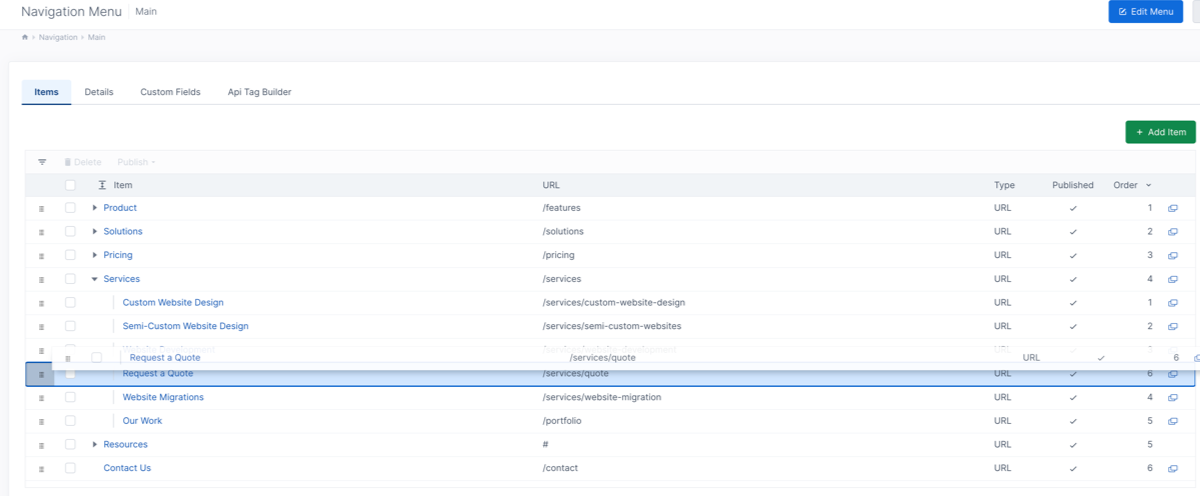Click the copy icon on the Contact Us row
The height and width of the screenshot is (496, 1200).
click(x=1173, y=468)
